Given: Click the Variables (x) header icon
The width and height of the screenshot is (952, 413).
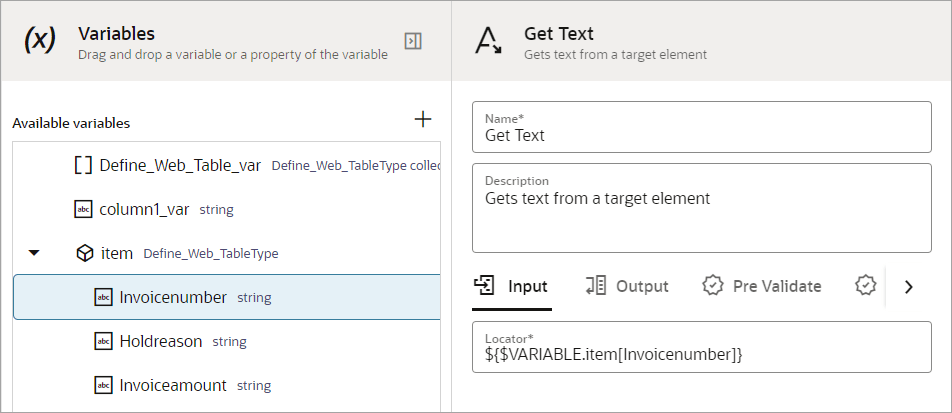Looking at the screenshot, I should [39, 40].
